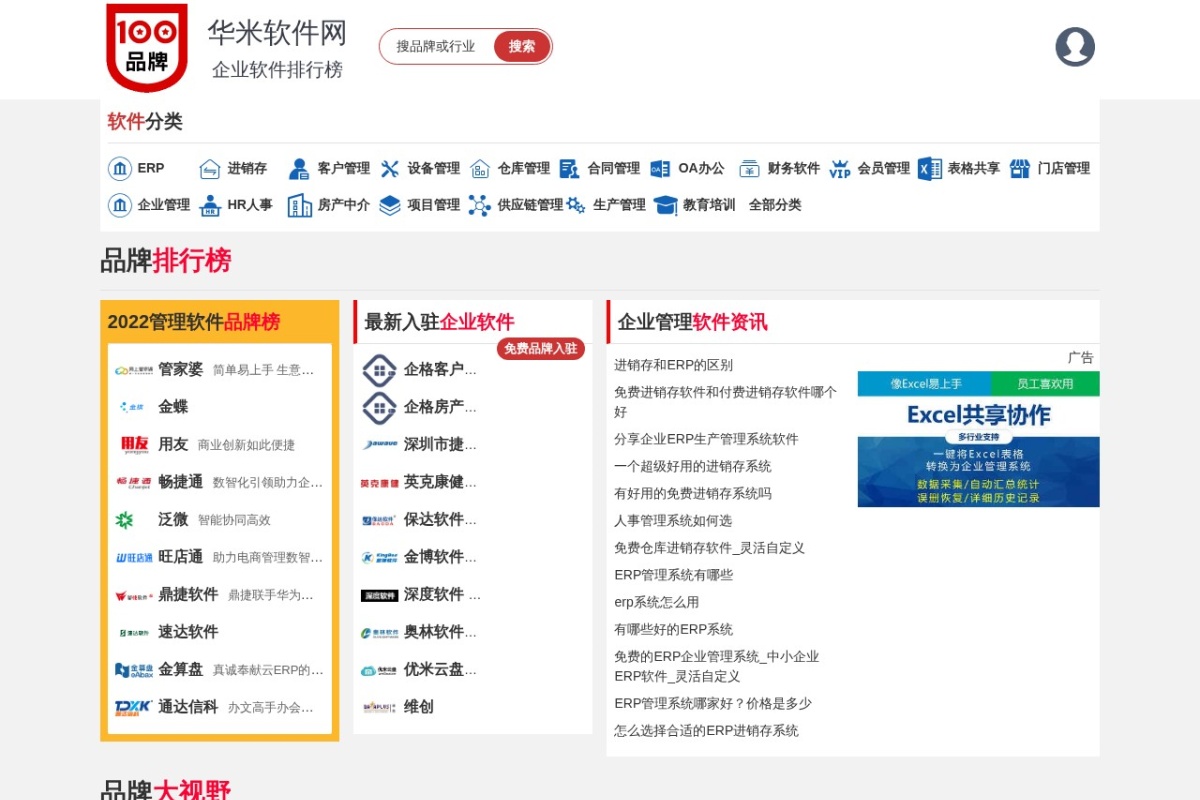The height and width of the screenshot is (800, 1200).
Task: Click the red 搜索 button
Action: click(x=522, y=46)
